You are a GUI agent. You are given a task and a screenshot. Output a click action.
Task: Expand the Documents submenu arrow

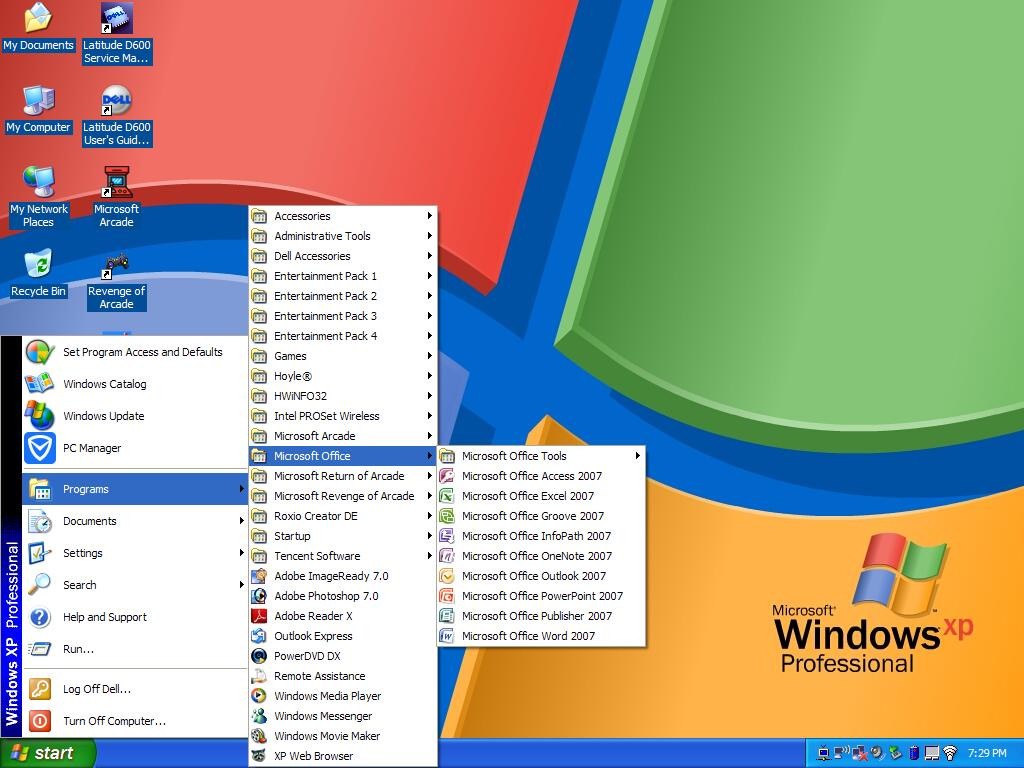click(x=241, y=521)
